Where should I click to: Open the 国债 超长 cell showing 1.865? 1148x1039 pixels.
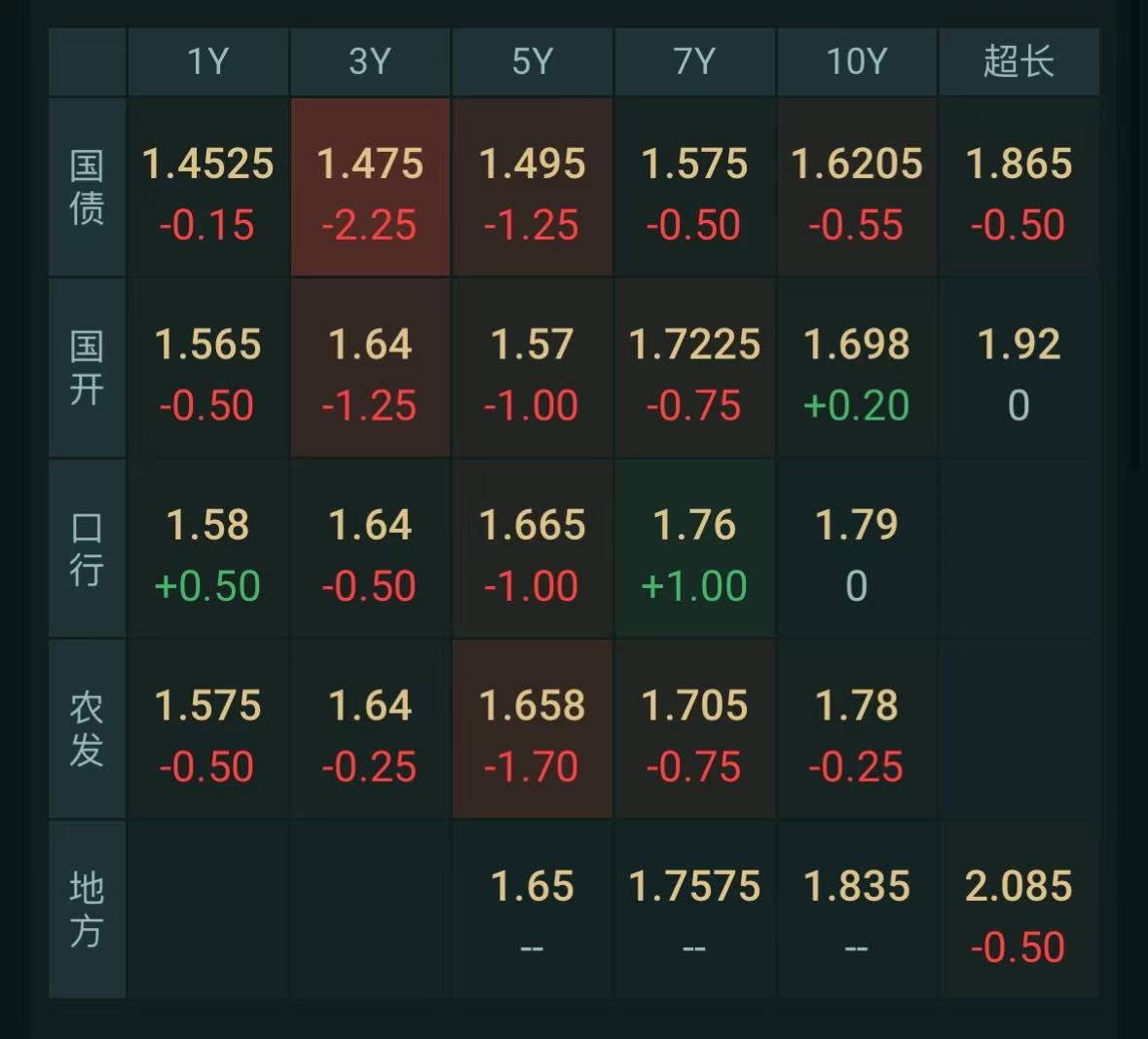pyautogui.click(x=1018, y=187)
